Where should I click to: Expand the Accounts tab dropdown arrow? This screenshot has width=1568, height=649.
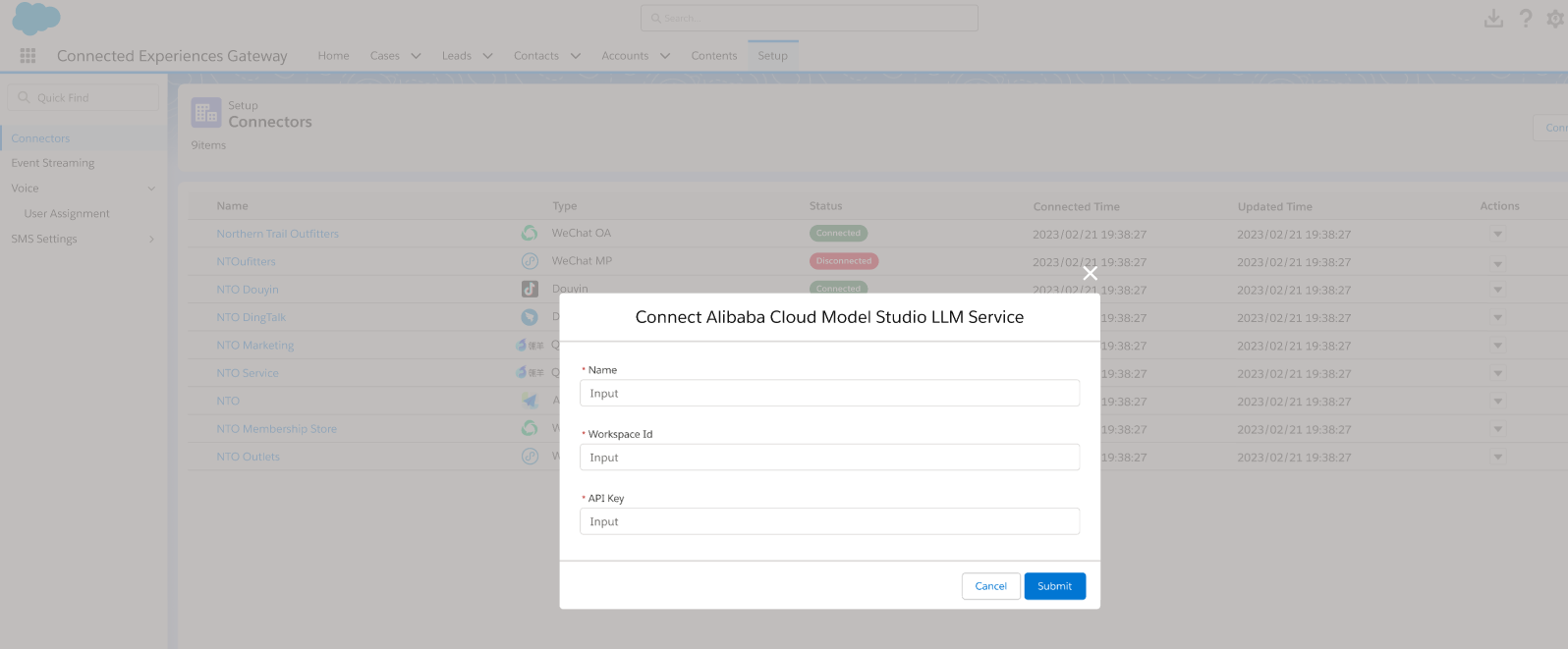click(x=665, y=56)
